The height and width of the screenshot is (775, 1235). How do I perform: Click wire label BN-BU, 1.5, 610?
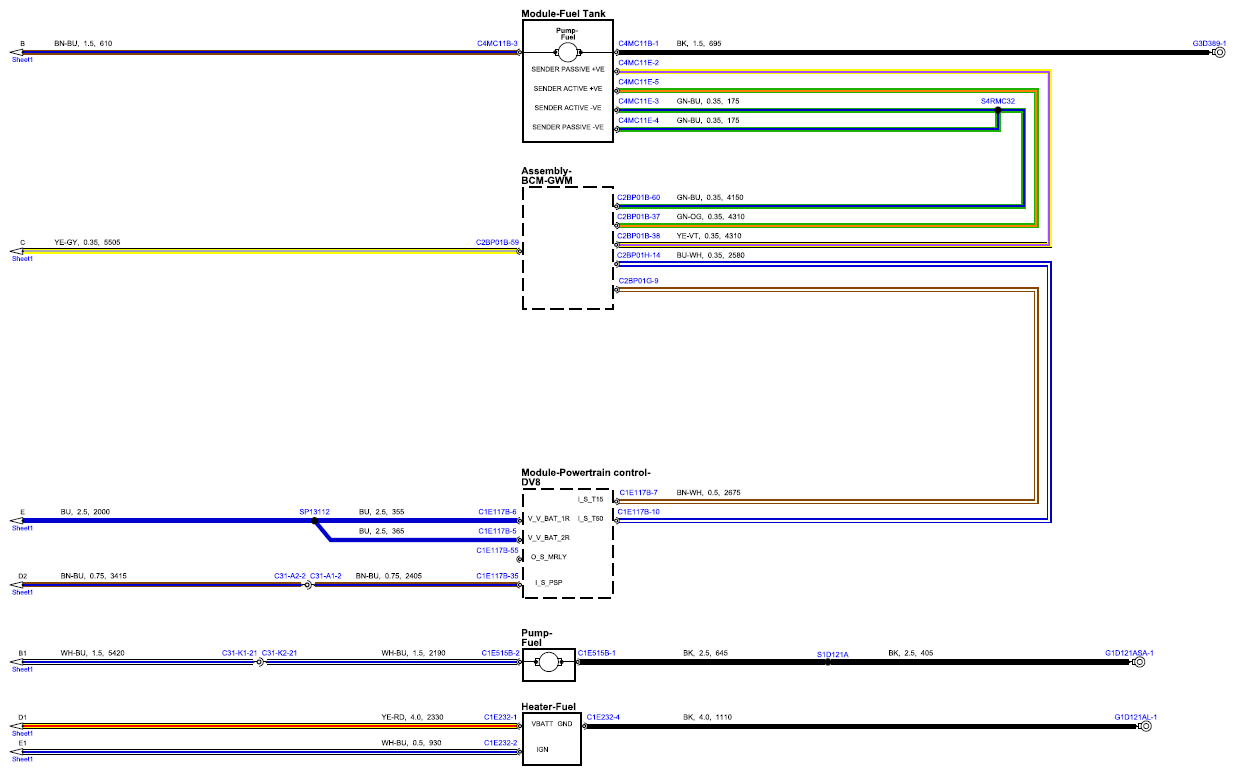pos(83,44)
